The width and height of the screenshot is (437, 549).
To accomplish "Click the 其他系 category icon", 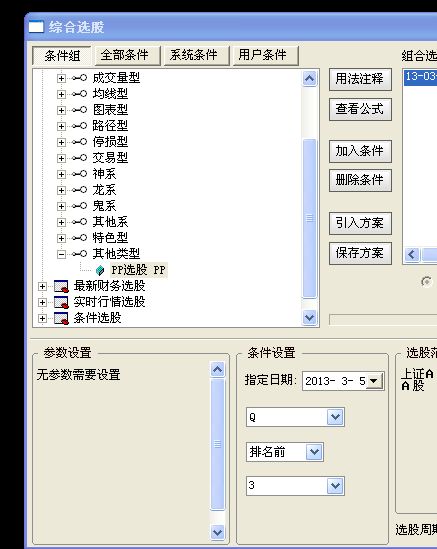I will 79,222.
